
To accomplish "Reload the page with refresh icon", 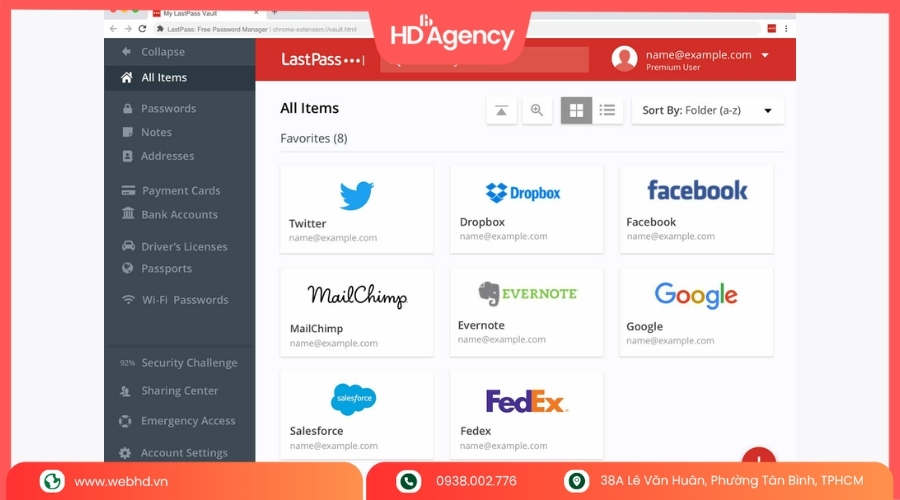I will [x=142, y=29].
